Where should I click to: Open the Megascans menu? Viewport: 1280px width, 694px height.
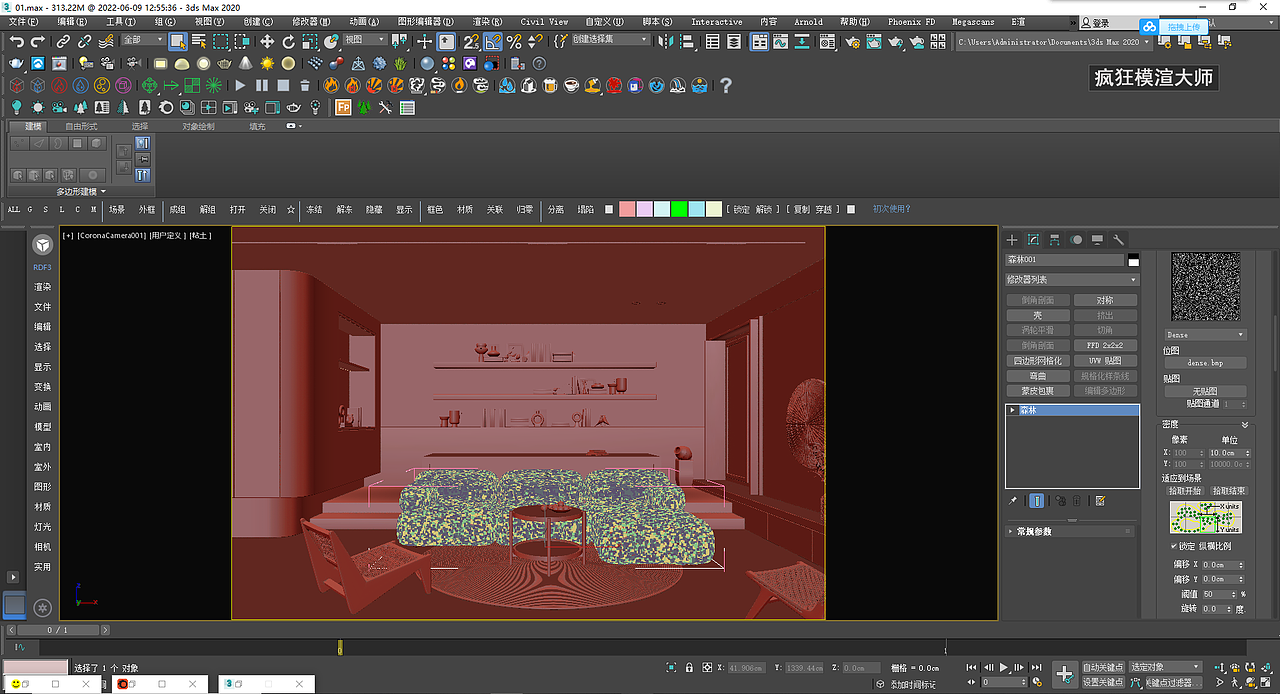[972, 21]
